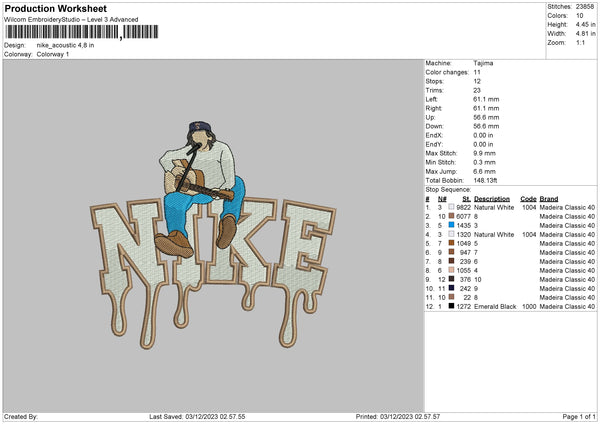Click 'Printed: 03/12/2023 02.57.57' footer text

click(398, 416)
